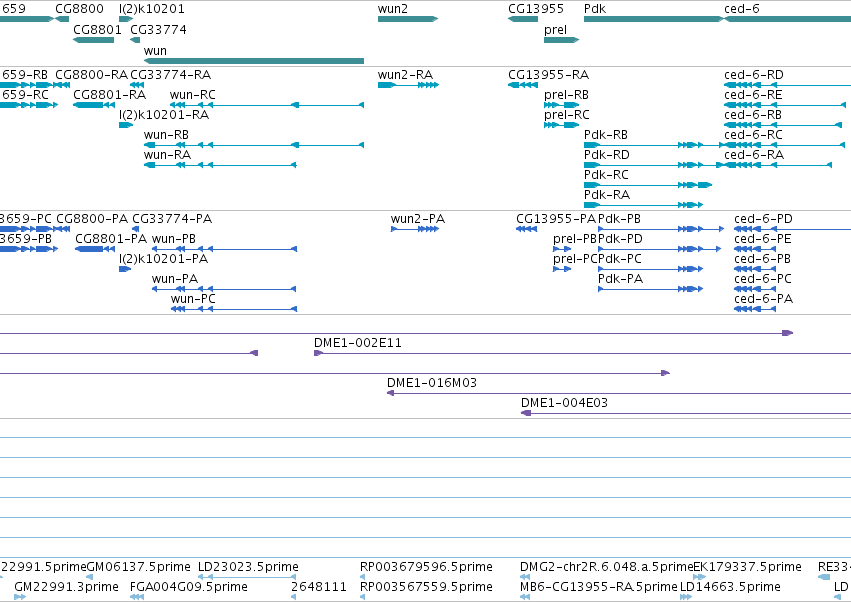Image resolution: width=851 pixels, height=602 pixels.
Task: Click the CG8800-PA protein label
Action: coord(92,219)
